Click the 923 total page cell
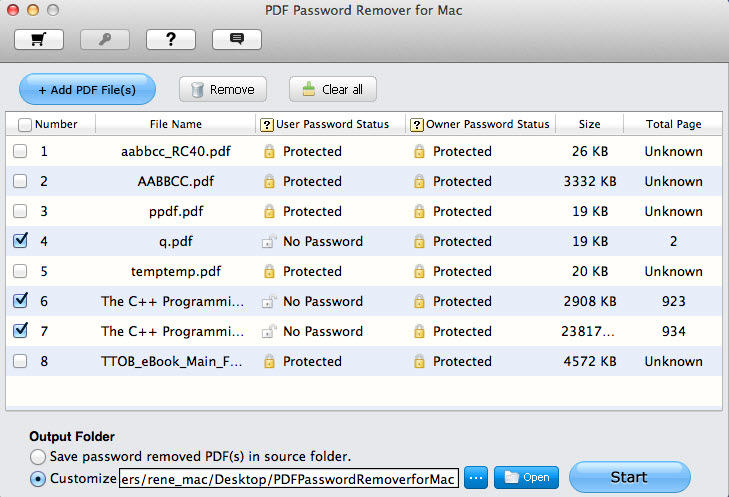 (x=673, y=301)
